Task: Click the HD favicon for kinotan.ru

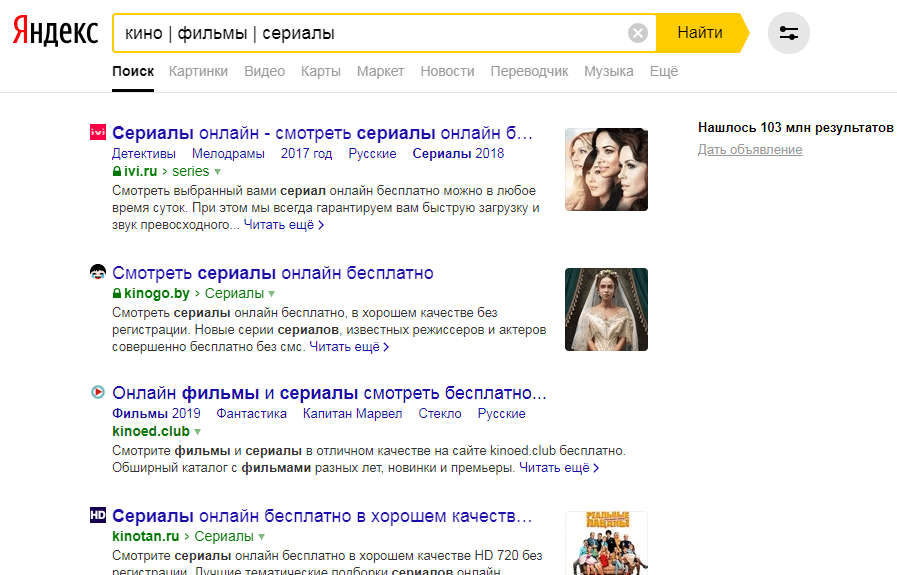Action: click(x=98, y=515)
